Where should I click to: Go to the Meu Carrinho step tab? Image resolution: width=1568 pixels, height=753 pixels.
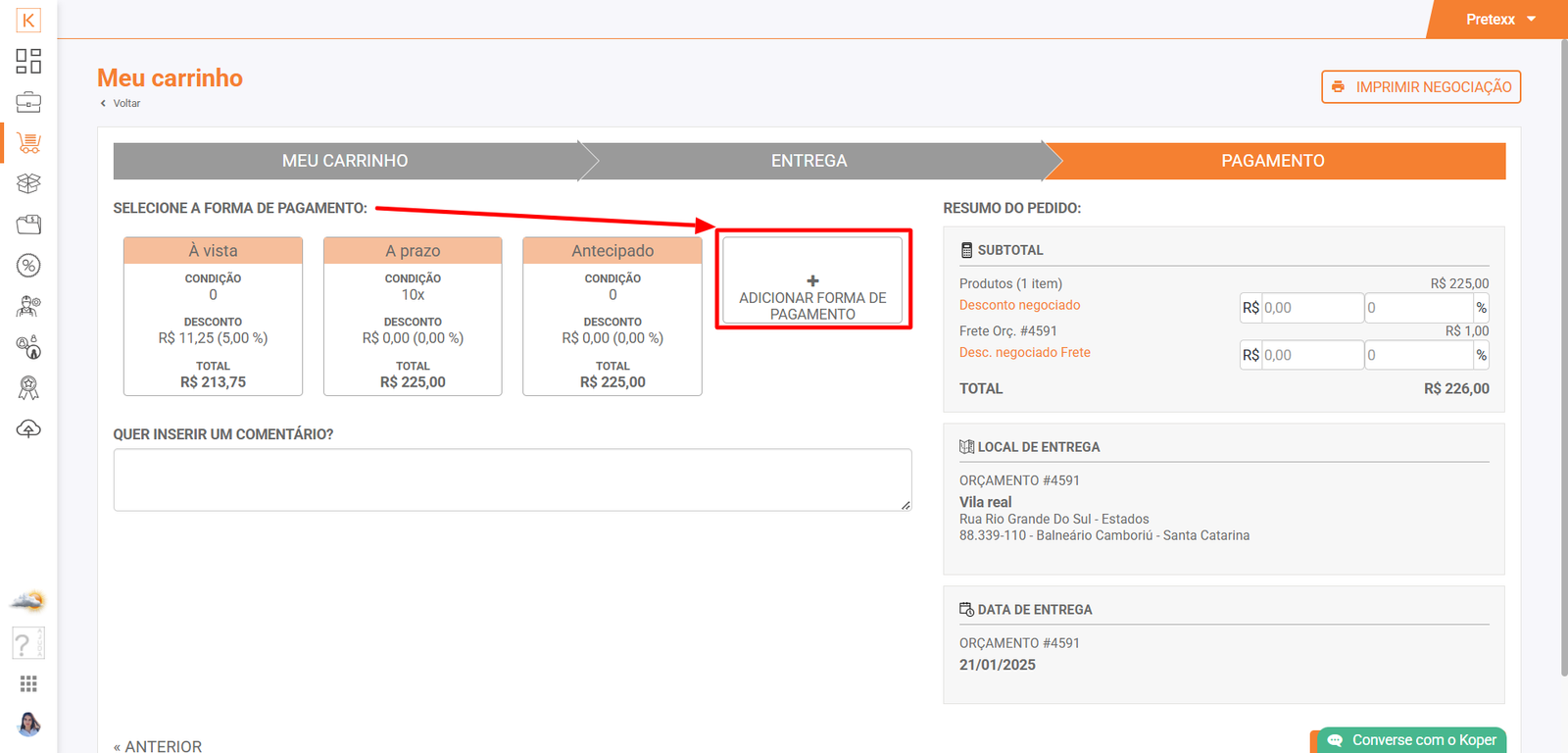click(x=345, y=161)
